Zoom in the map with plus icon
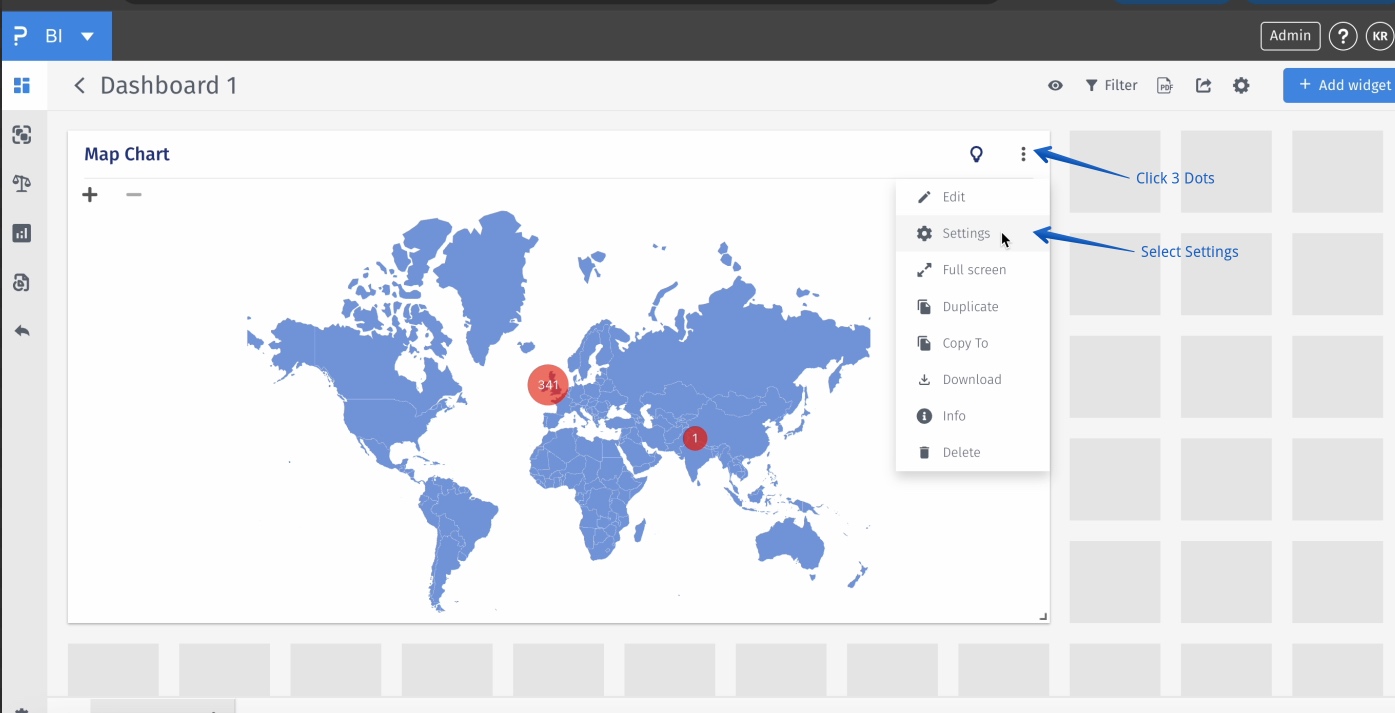This screenshot has width=1395, height=713. coord(90,195)
